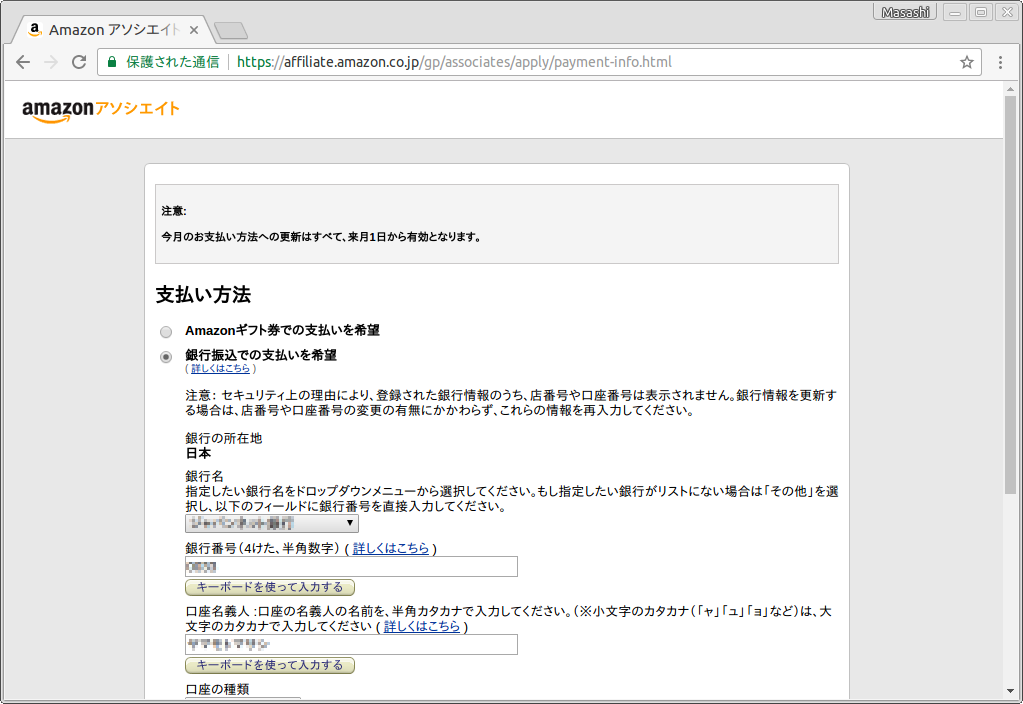
Task: Click キーボードを使って入力する under 銀行番号
Action: click(x=269, y=587)
